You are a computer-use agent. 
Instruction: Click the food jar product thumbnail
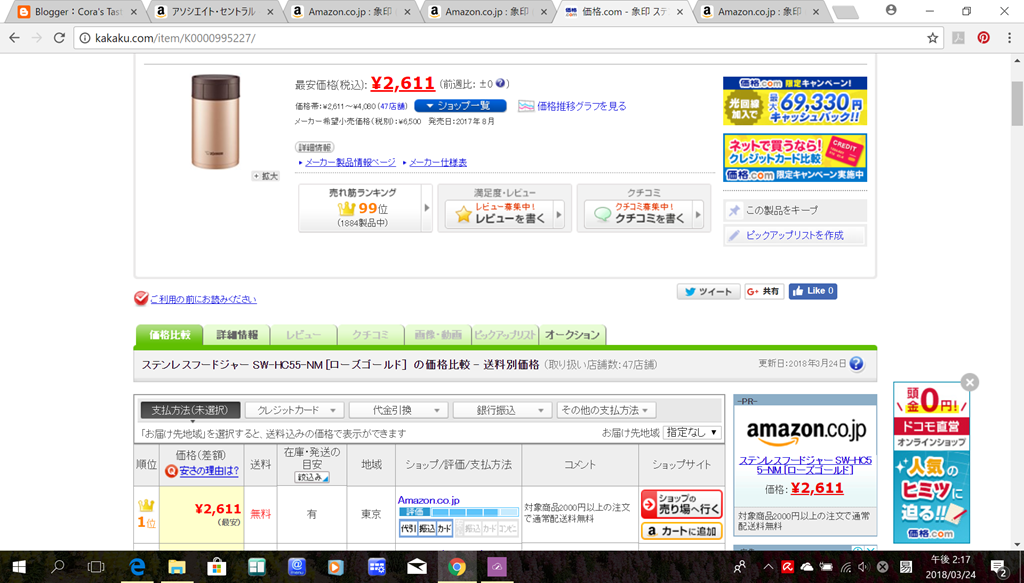pyautogui.click(x=216, y=121)
